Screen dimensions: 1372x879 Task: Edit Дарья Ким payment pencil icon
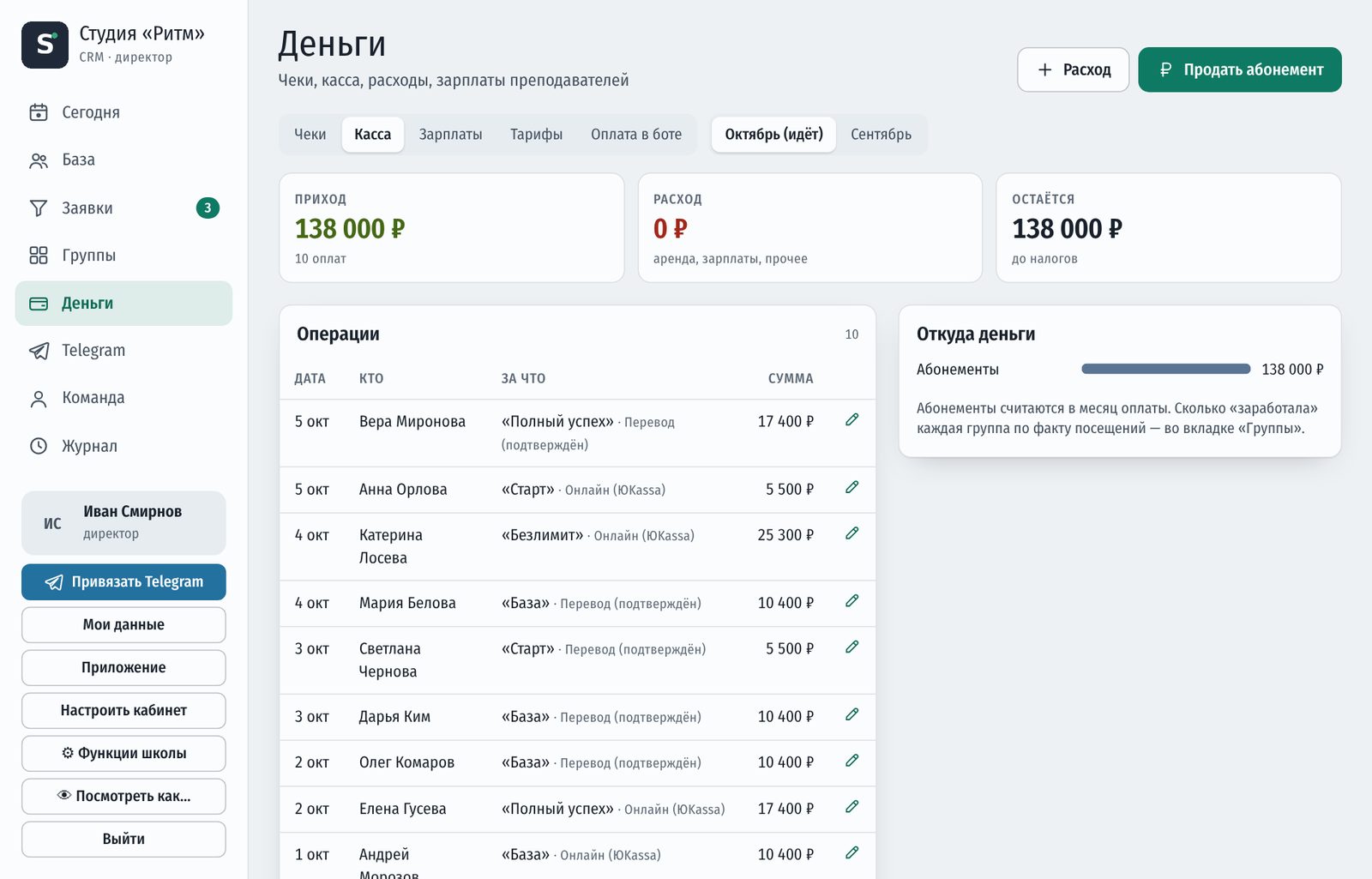tap(851, 714)
